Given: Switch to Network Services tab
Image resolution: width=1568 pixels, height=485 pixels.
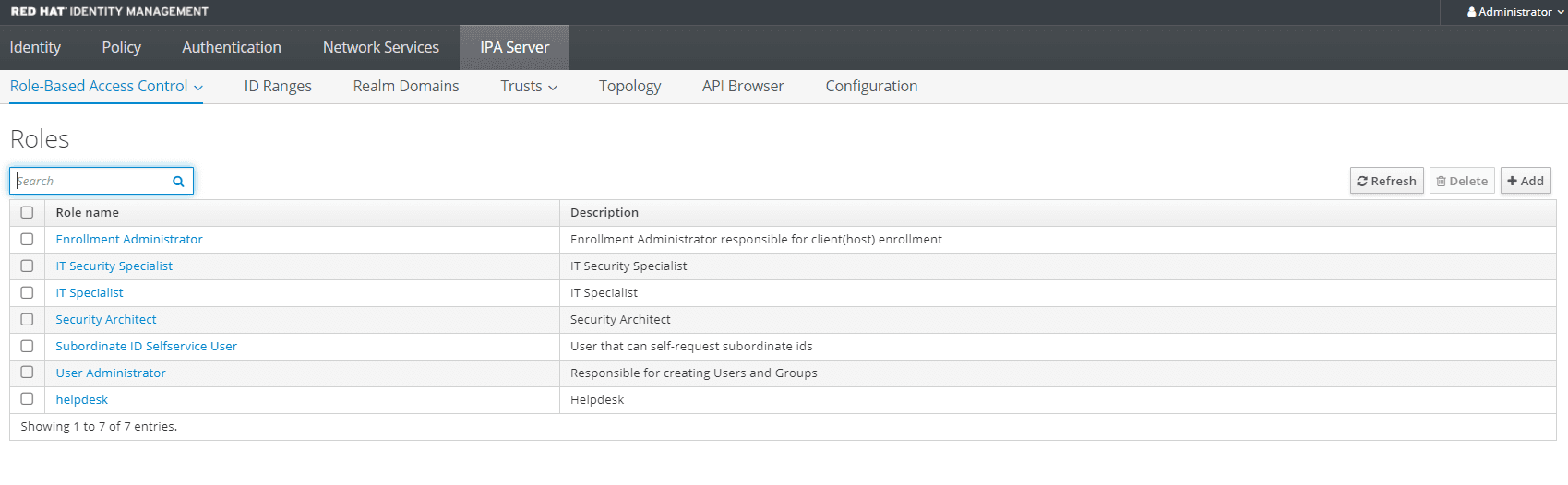Looking at the screenshot, I should 381,47.
